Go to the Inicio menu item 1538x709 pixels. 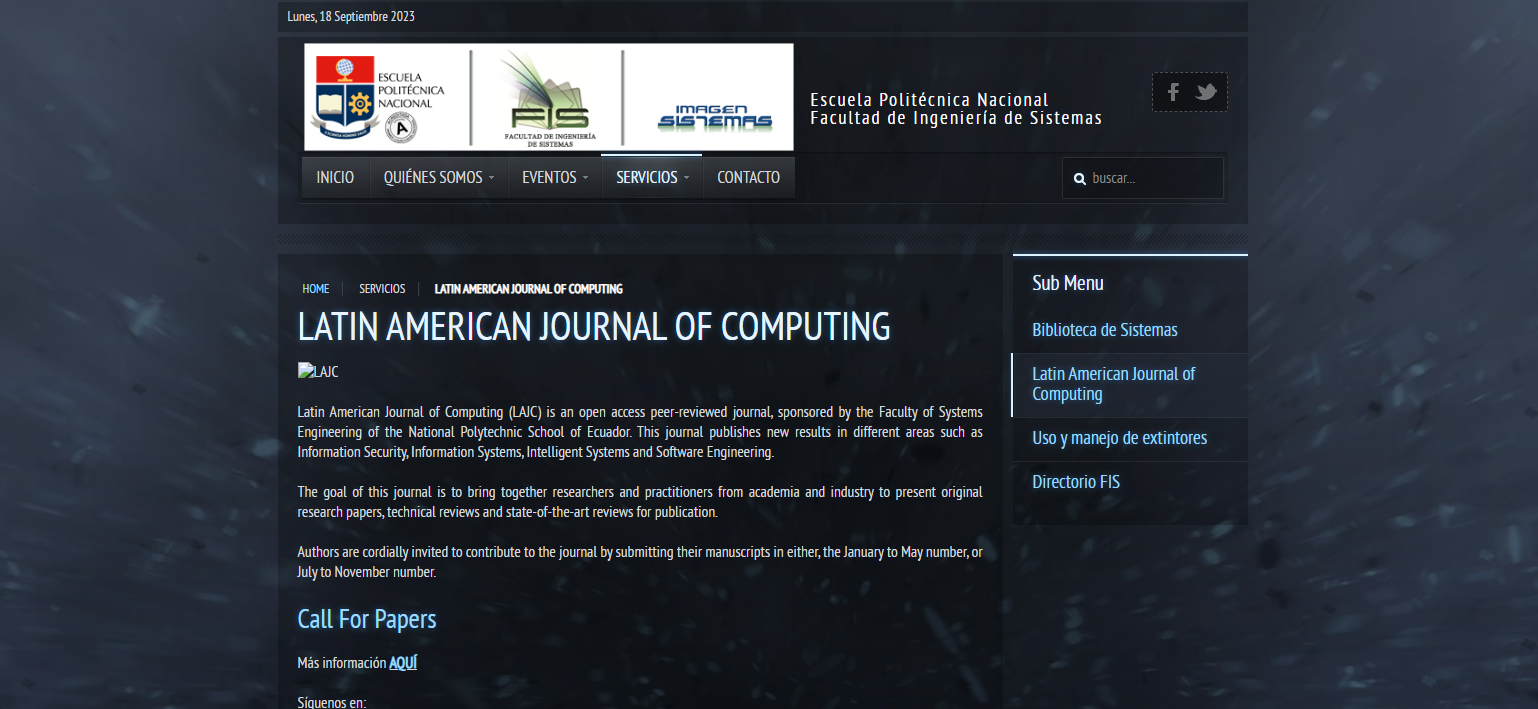335,177
